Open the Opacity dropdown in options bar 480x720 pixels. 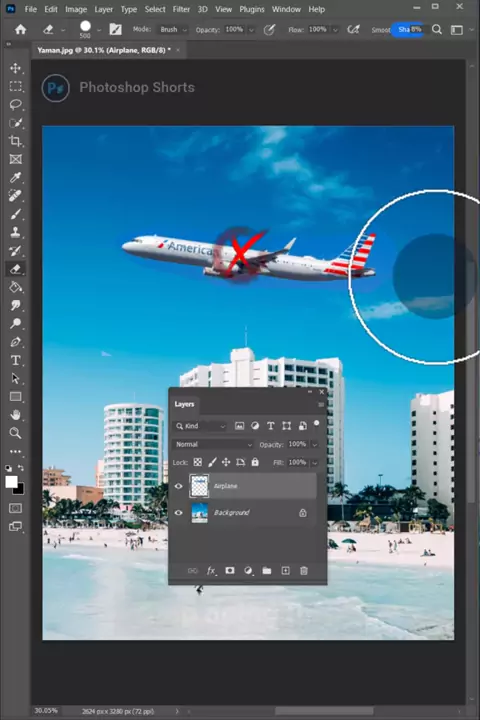click(251, 30)
